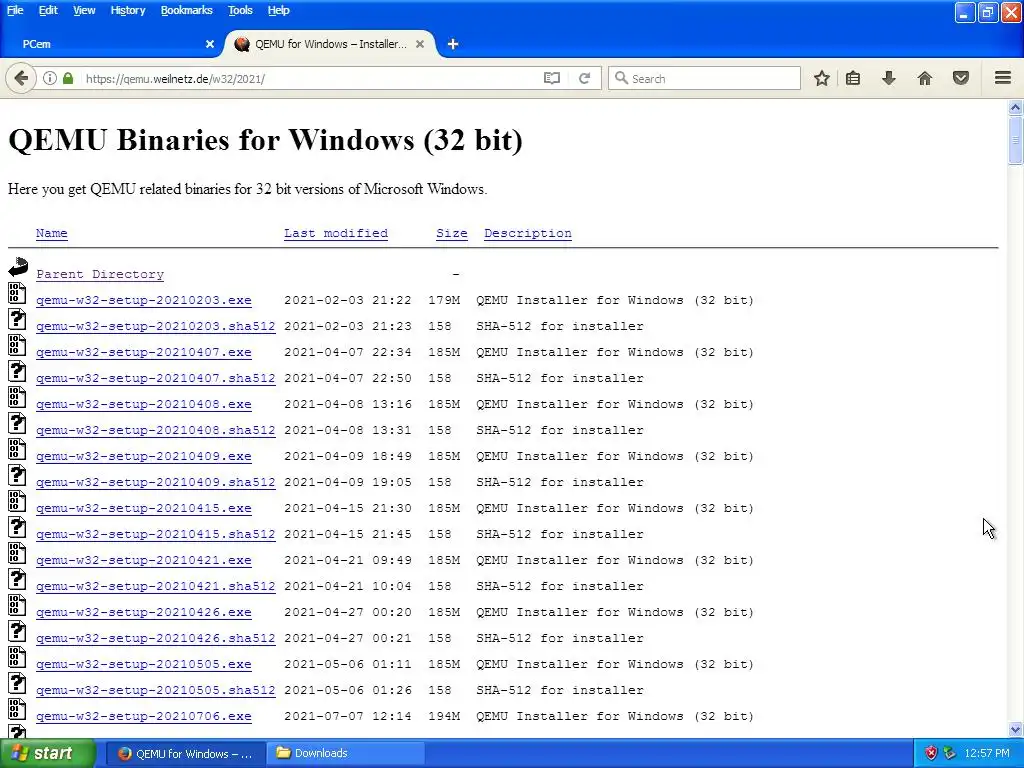This screenshot has width=1024, height=768.
Task: Download qemu-w32-setup-20210706.exe link
Action: pos(144,716)
